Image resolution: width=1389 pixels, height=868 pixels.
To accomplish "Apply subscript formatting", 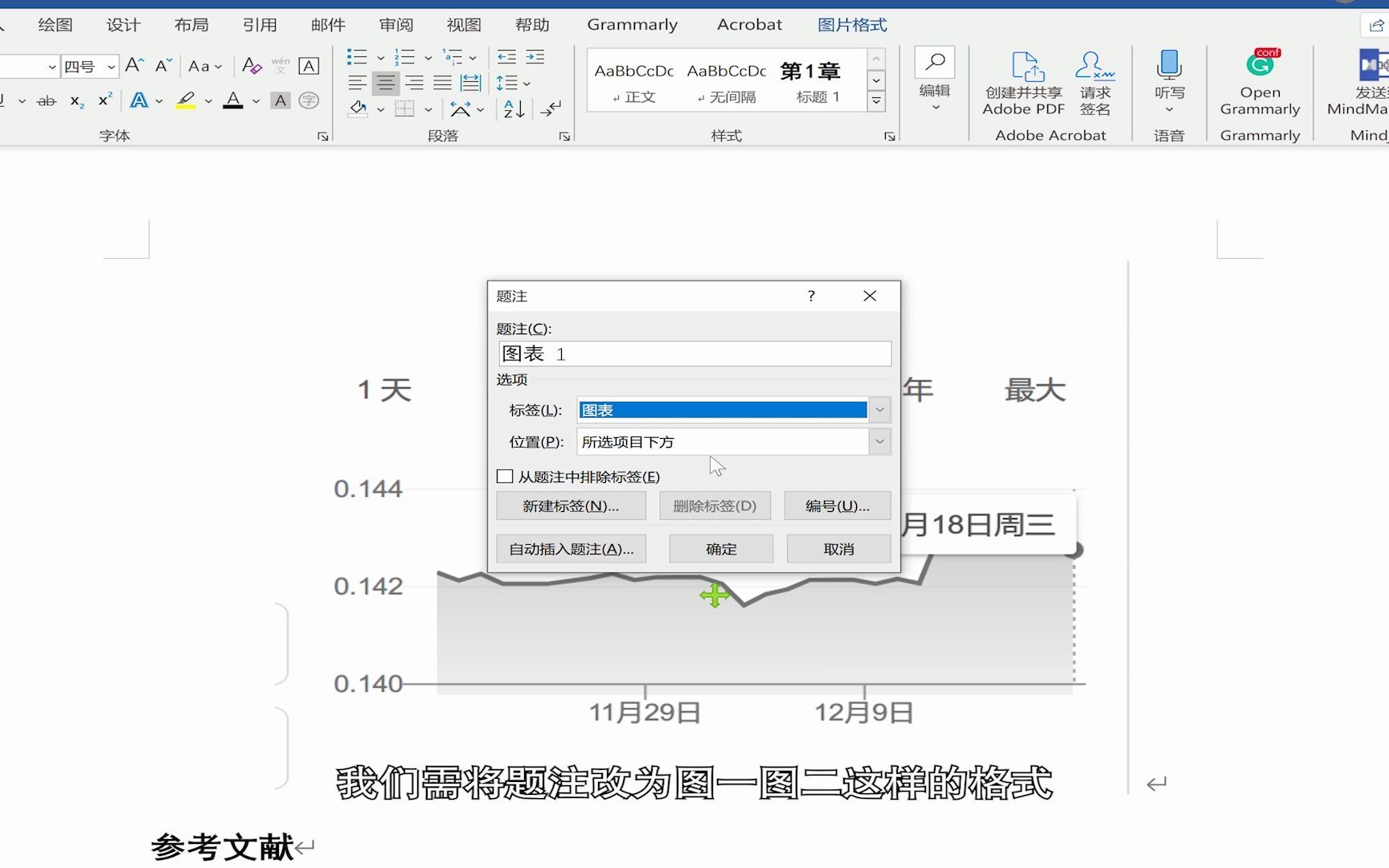I will [x=77, y=100].
